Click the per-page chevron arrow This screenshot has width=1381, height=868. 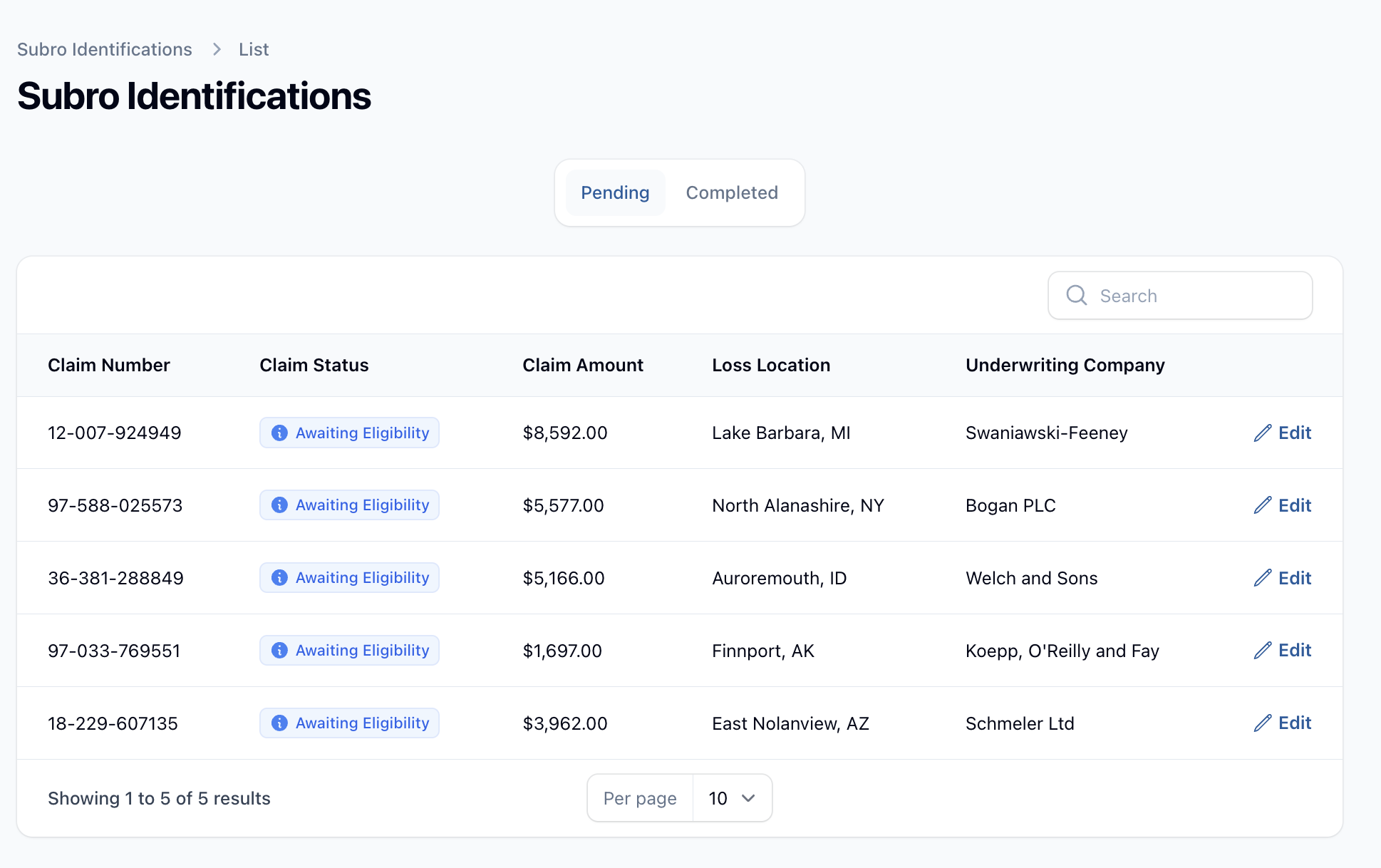tap(748, 798)
